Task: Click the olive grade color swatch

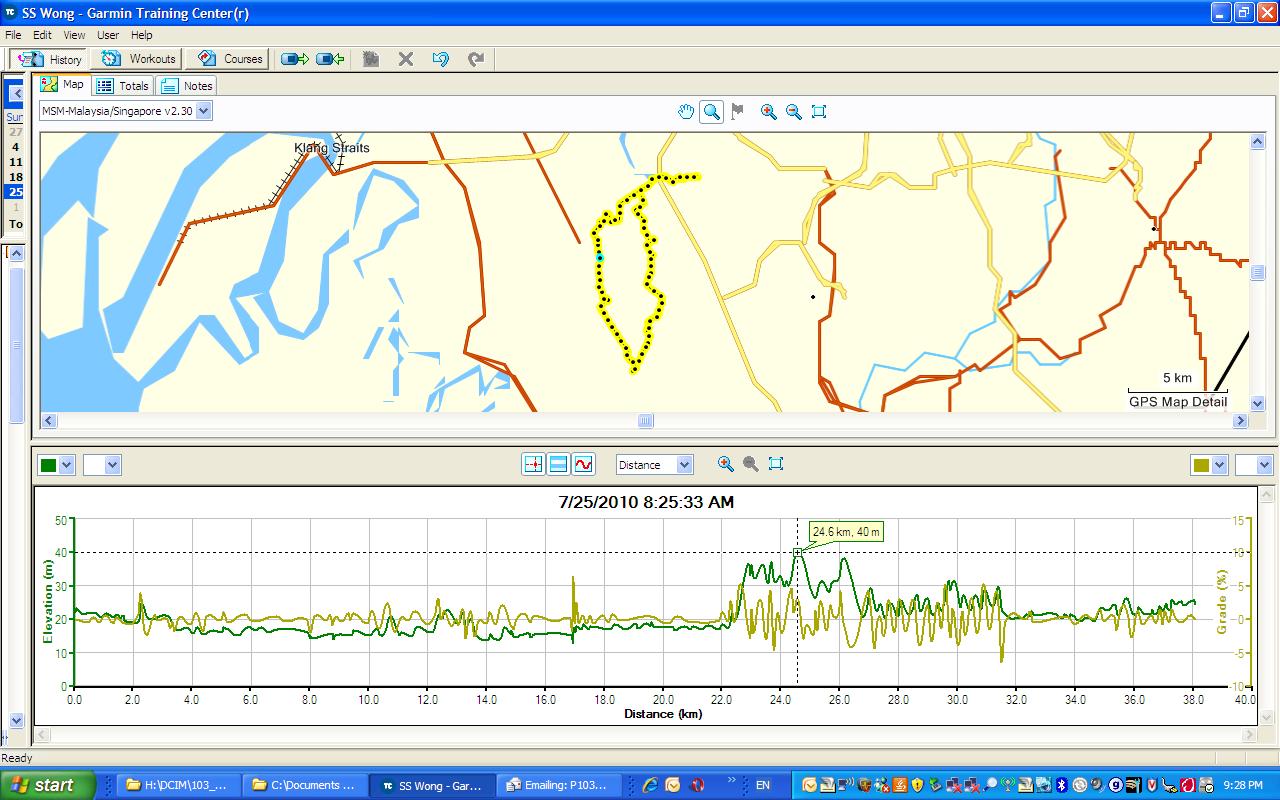Action: 1201,465
